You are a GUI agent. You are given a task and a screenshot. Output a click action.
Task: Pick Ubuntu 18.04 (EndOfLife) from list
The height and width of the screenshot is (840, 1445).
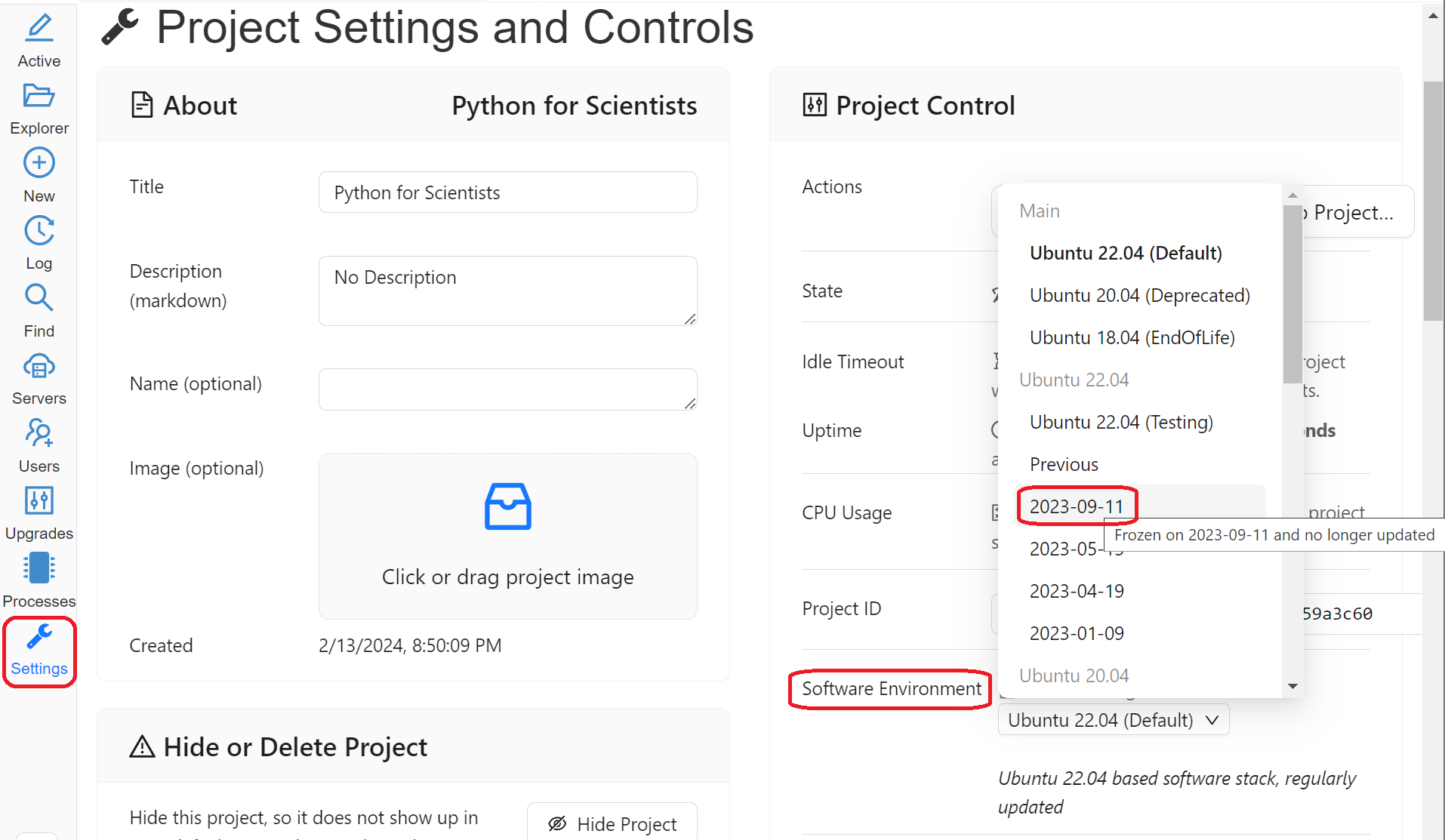coord(1132,337)
